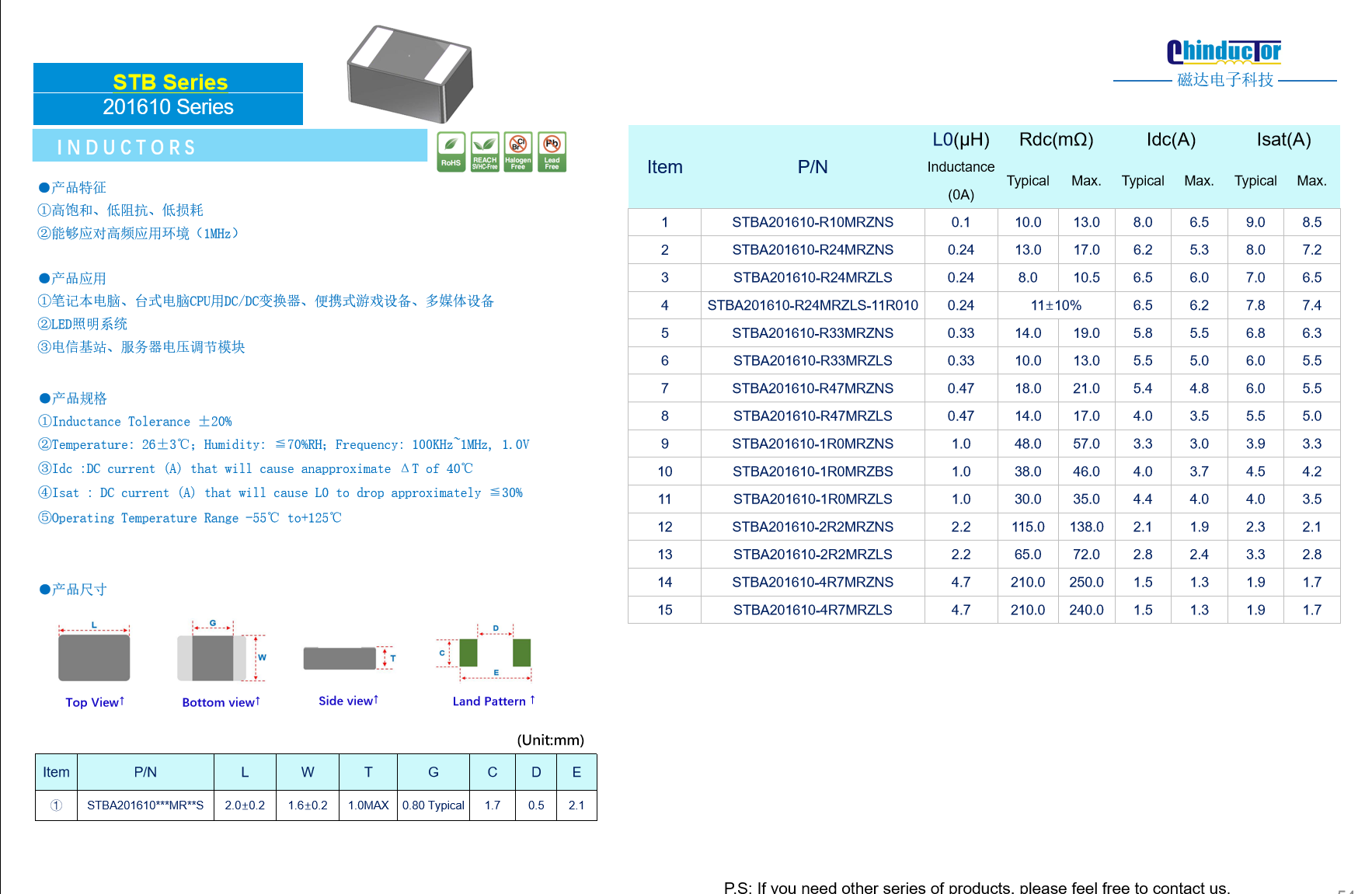Viewport: 1372px width, 894px height.
Task: Click the 'LED照明系统' application line
Action: pyautogui.click(x=83, y=324)
